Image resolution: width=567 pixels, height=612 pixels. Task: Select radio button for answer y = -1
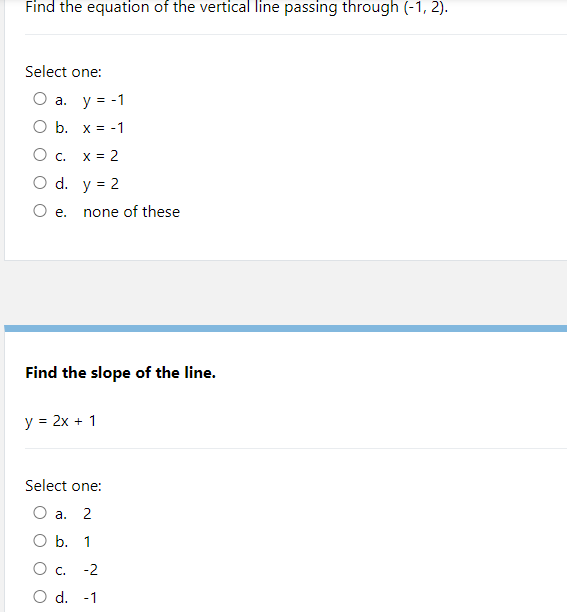[40, 99]
